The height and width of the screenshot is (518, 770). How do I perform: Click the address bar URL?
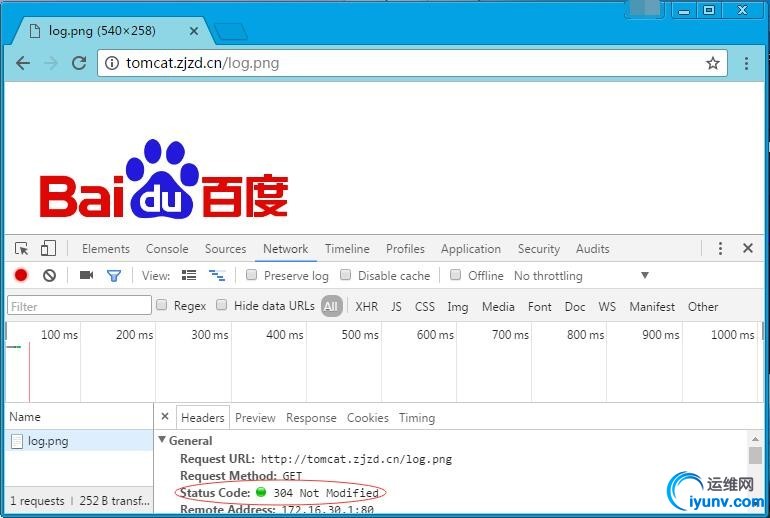[202, 63]
